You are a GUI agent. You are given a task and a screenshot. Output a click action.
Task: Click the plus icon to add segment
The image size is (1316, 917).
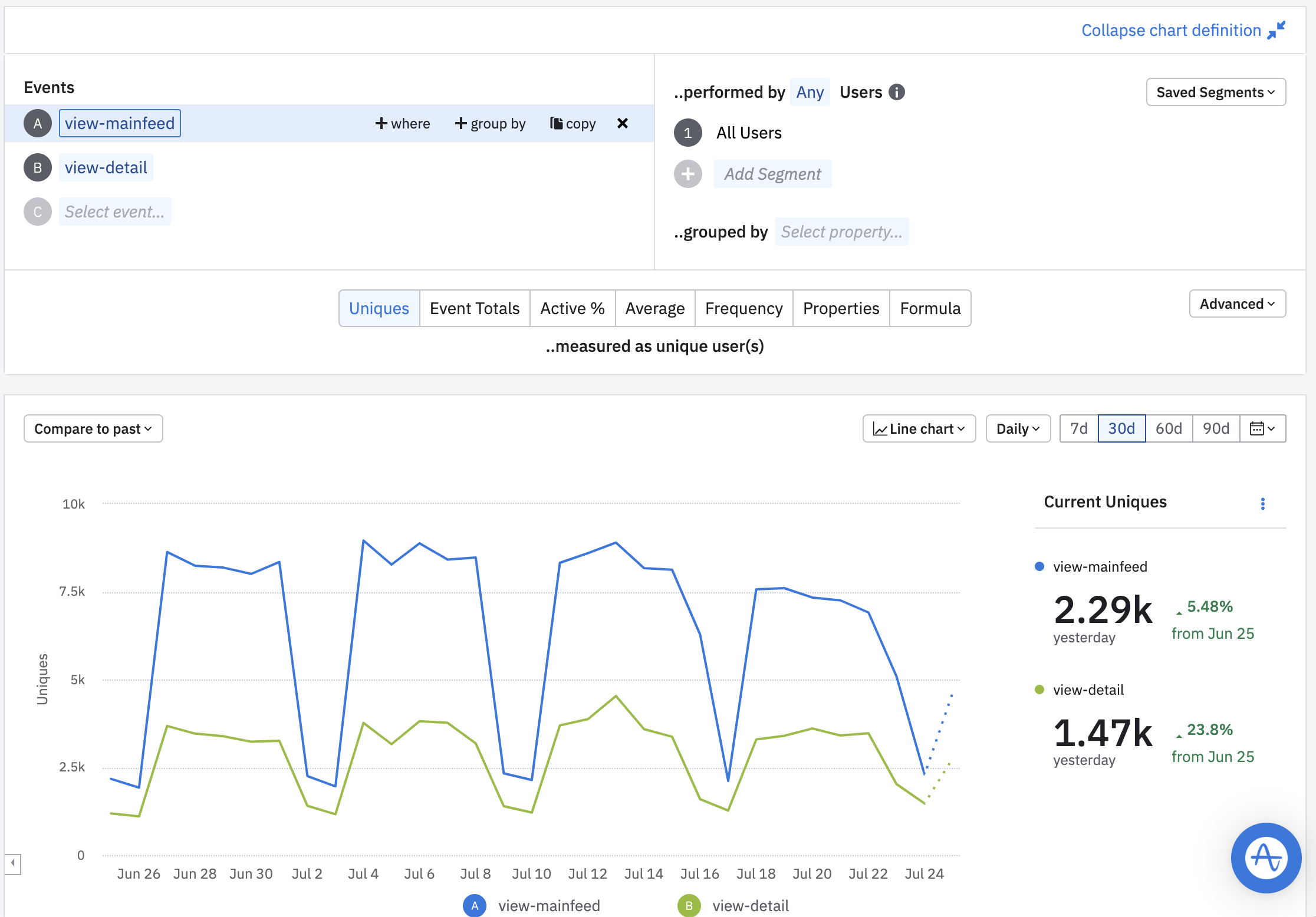click(687, 174)
